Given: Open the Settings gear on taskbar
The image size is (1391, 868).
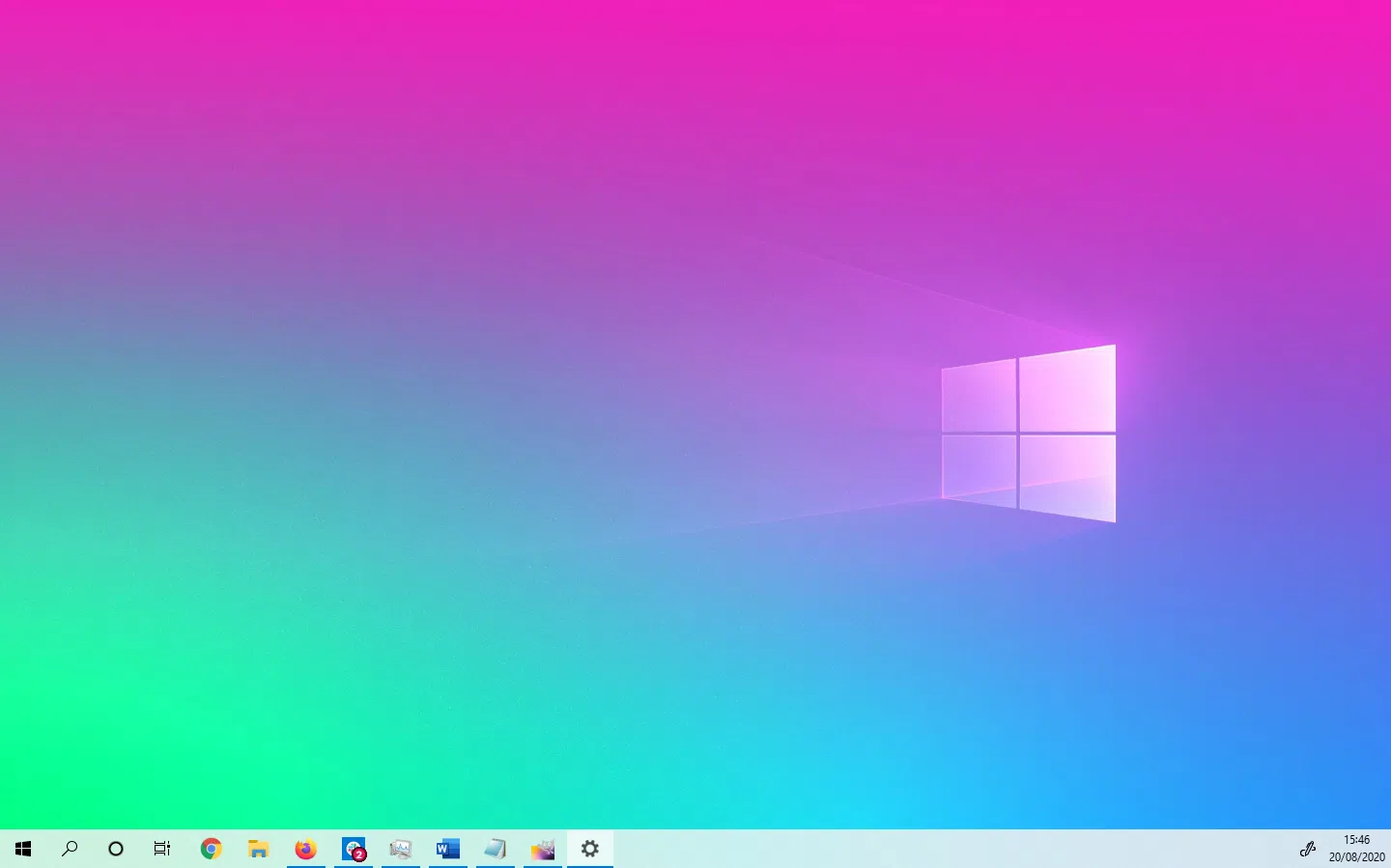Looking at the screenshot, I should [589, 849].
